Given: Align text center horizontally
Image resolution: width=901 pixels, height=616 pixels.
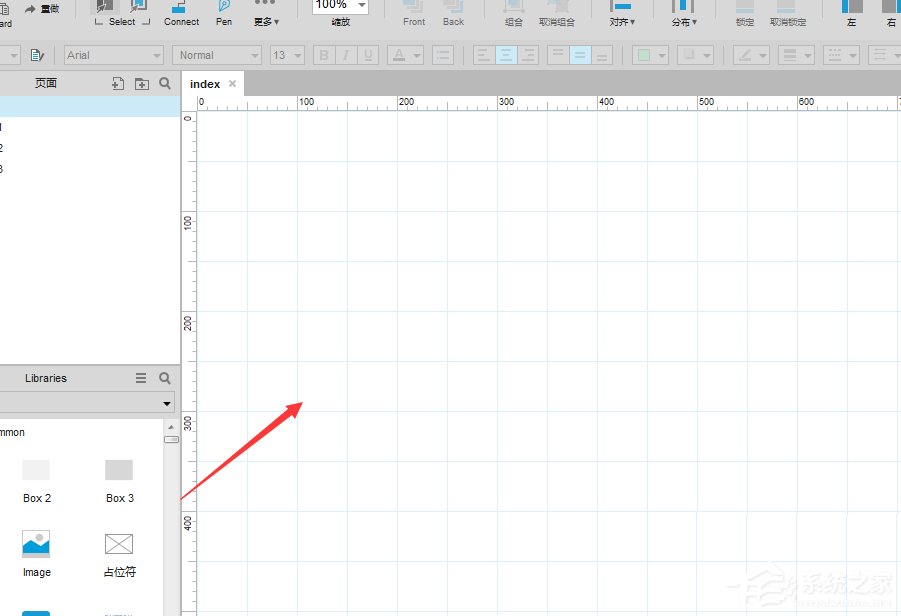Looking at the screenshot, I should [506, 55].
